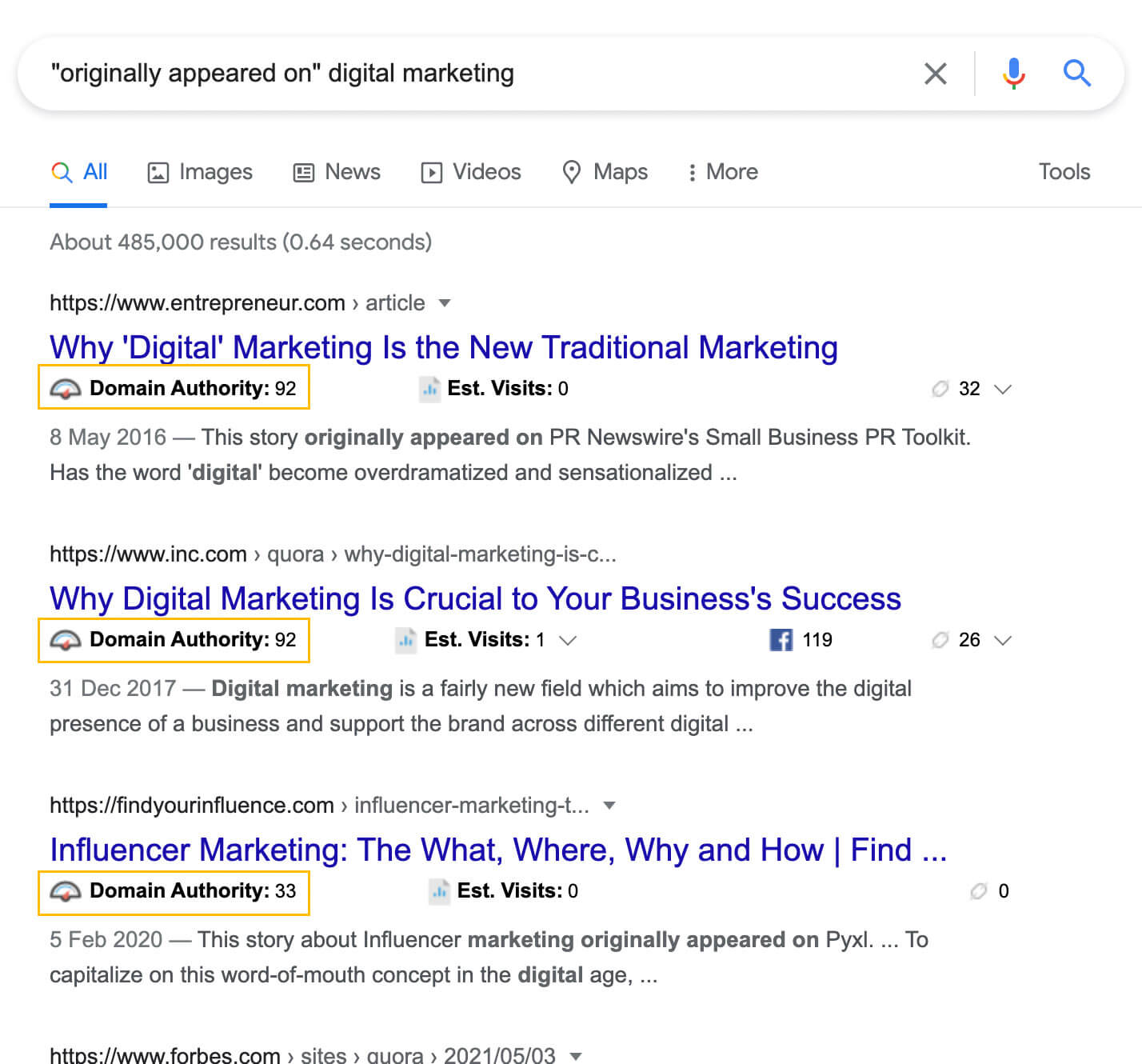Viewport: 1142px width, 1064px height.
Task: Clear the search query with the X icon
Action: click(x=935, y=73)
